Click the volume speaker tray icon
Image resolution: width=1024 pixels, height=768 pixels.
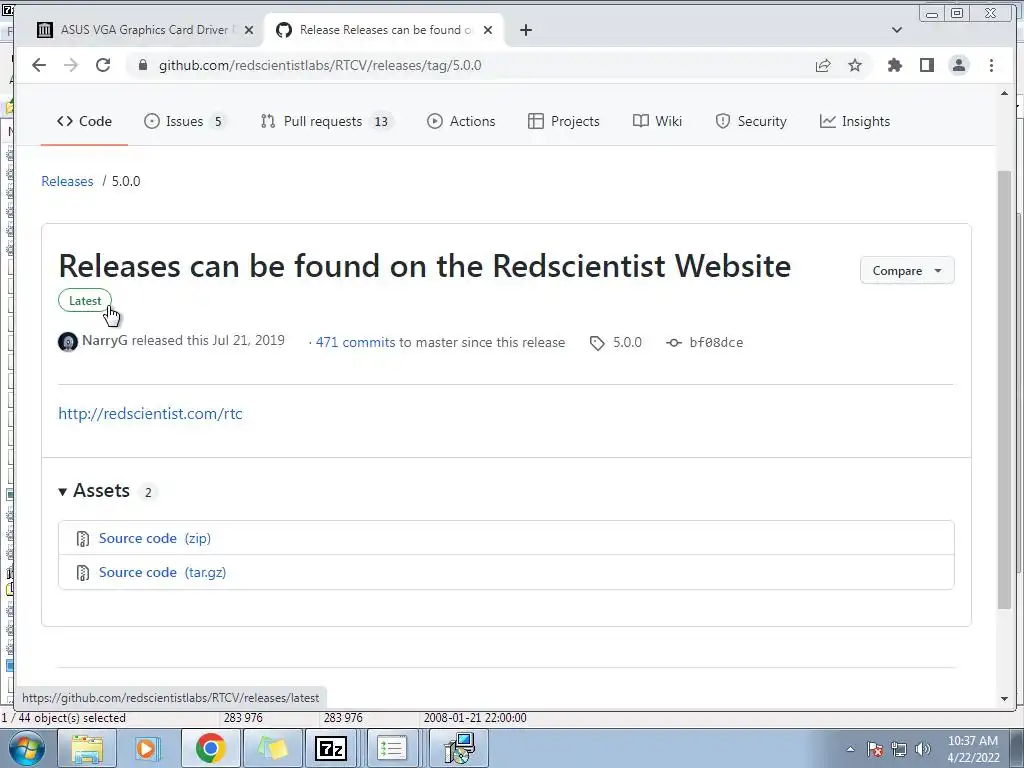pos(922,749)
